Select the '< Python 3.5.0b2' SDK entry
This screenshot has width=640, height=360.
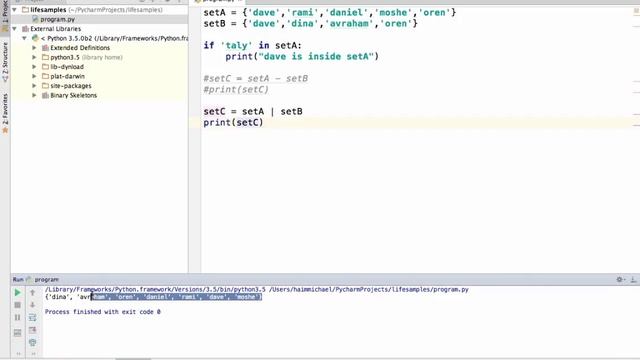(114, 38)
